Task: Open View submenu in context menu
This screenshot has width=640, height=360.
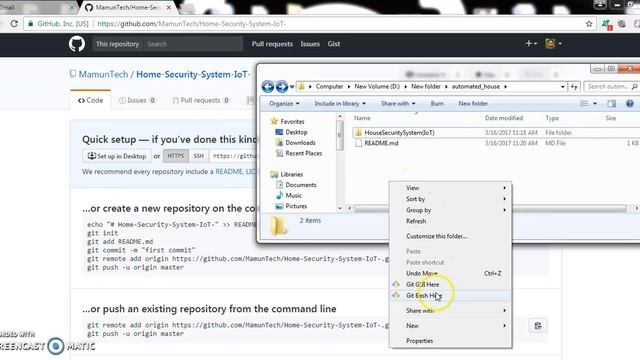Action: coord(450,188)
